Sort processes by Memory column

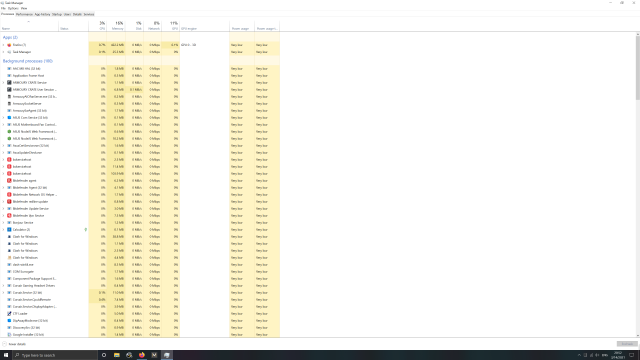click(116, 26)
